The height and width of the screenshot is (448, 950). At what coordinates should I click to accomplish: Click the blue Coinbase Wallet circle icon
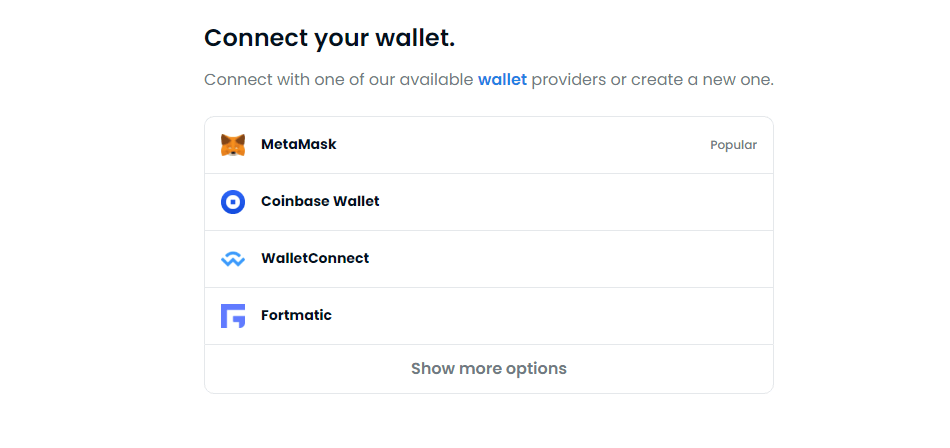[x=232, y=202]
